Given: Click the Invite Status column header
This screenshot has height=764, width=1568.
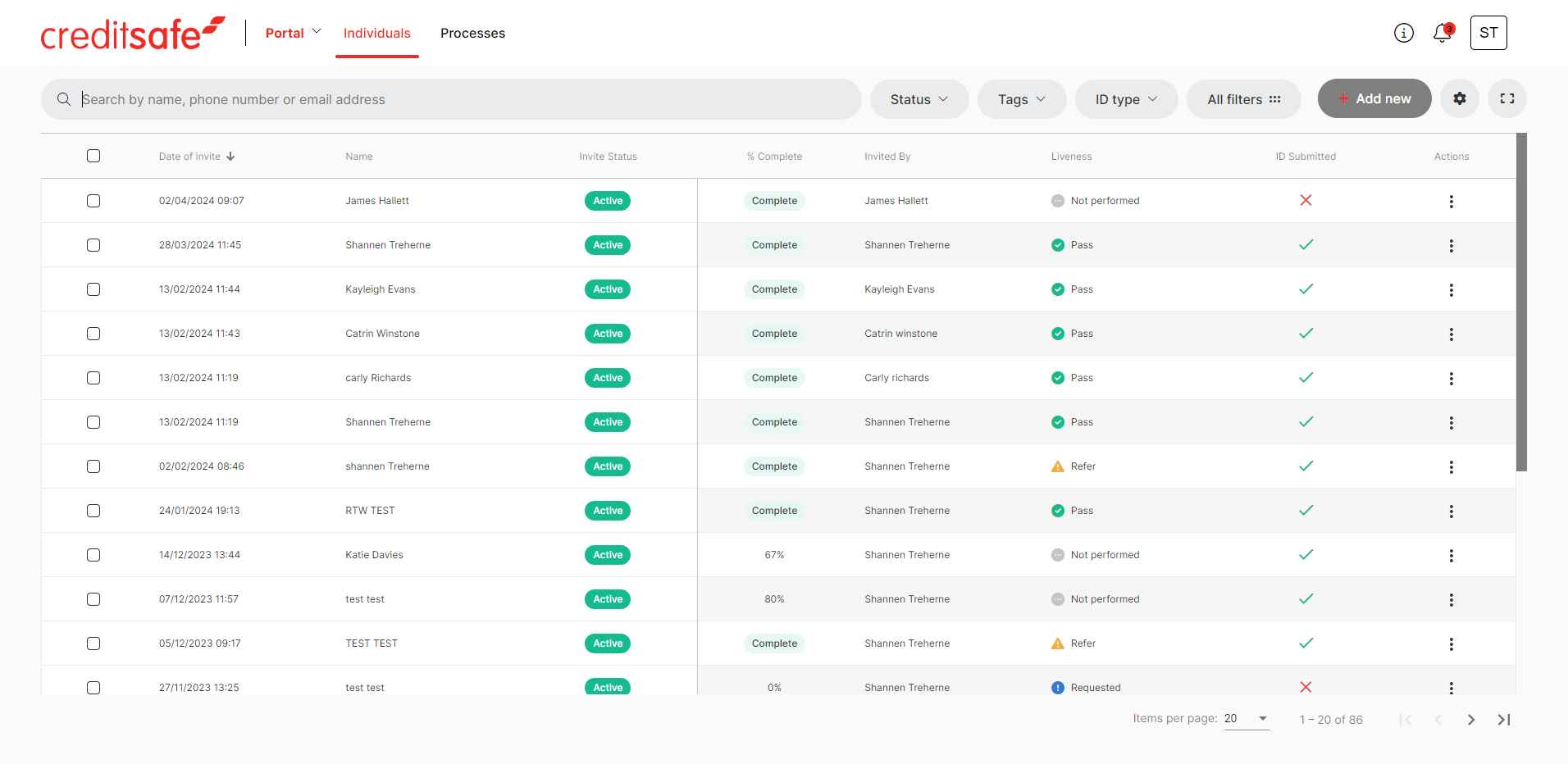Looking at the screenshot, I should click(608, 157).
